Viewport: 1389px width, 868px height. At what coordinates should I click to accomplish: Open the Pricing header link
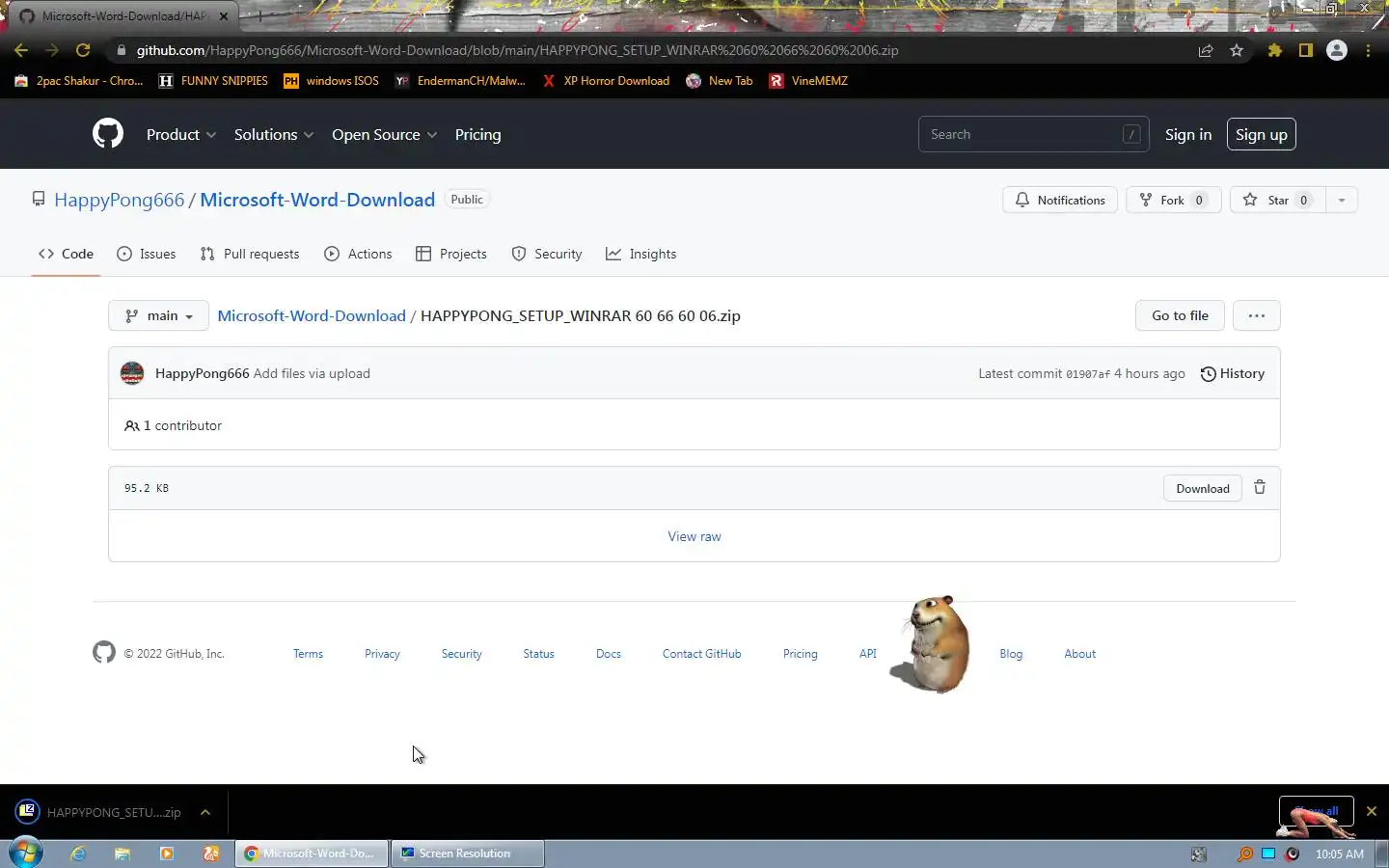pos(477,134)
